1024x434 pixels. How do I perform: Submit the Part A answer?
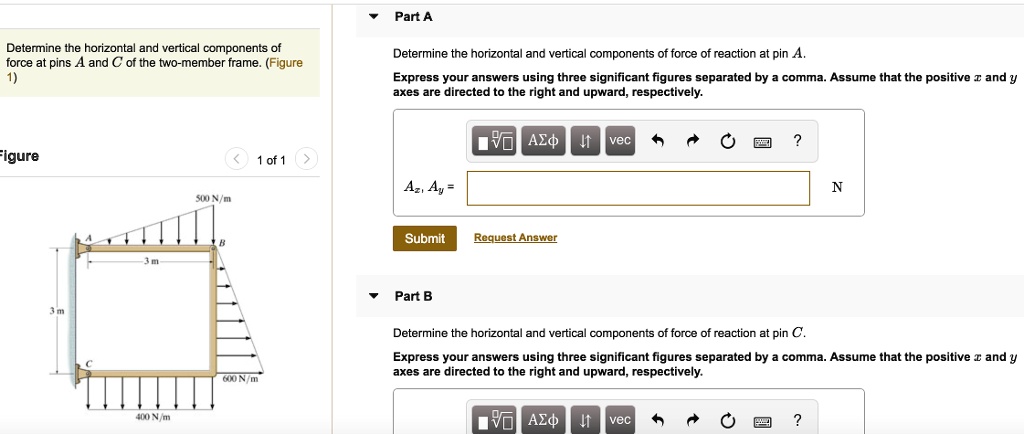[424, 238]
